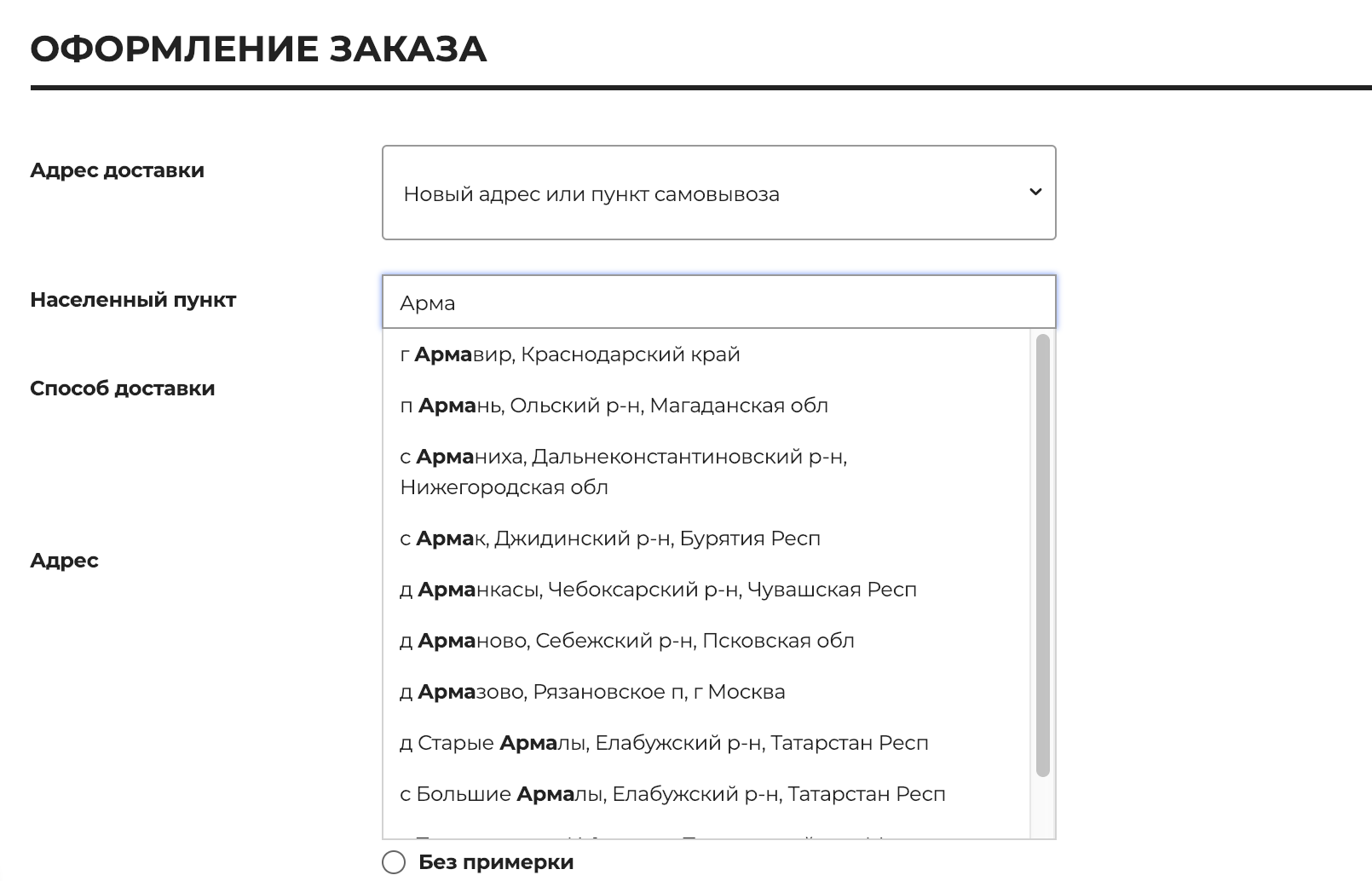The width and height of the screenshot is (1372, 881).
Task: Click the highlighted "Арма" text in search box
Action: [x=427, y=302]
